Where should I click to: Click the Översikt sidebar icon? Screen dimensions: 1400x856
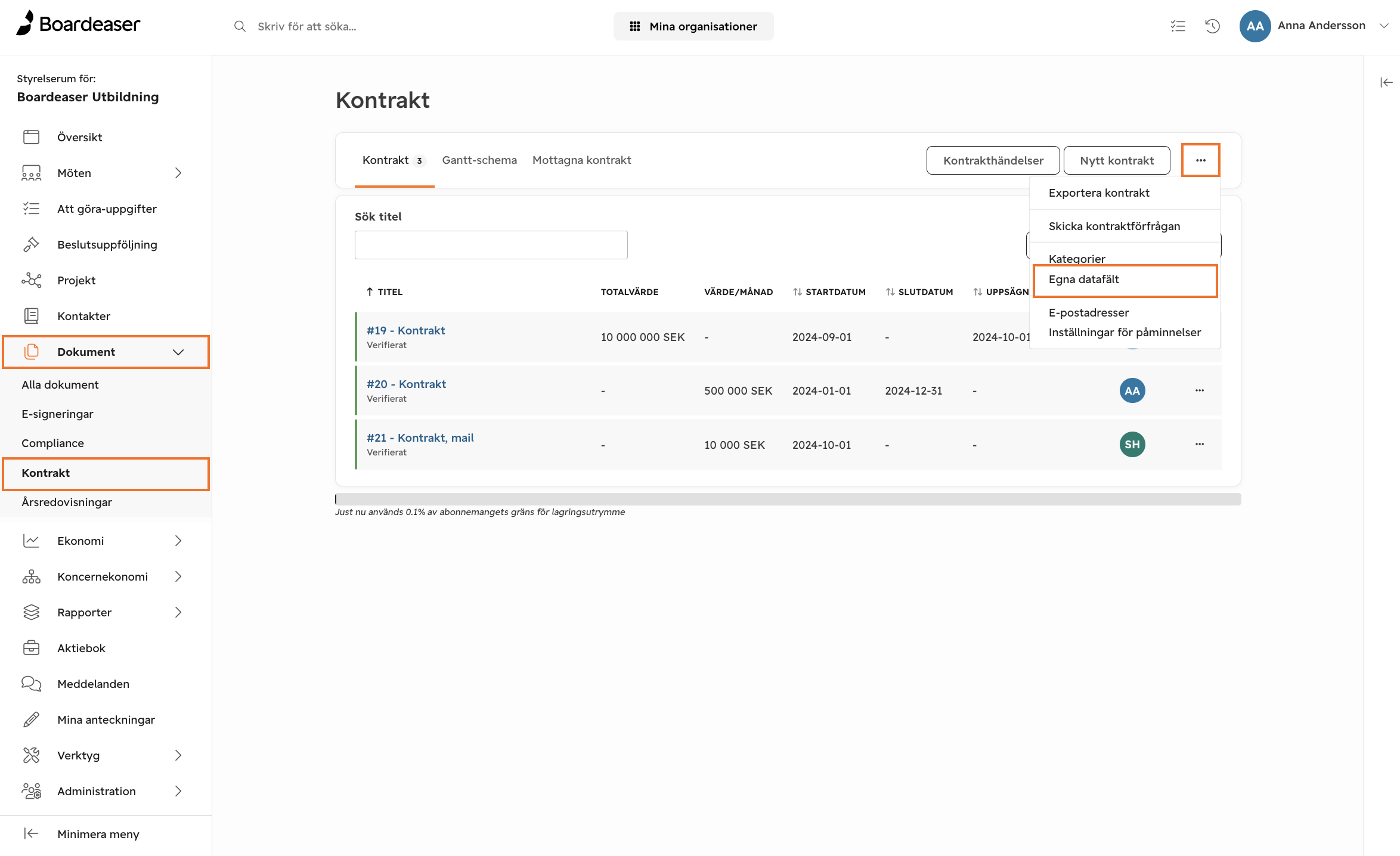pyautogui.click(x=32, y=137)
